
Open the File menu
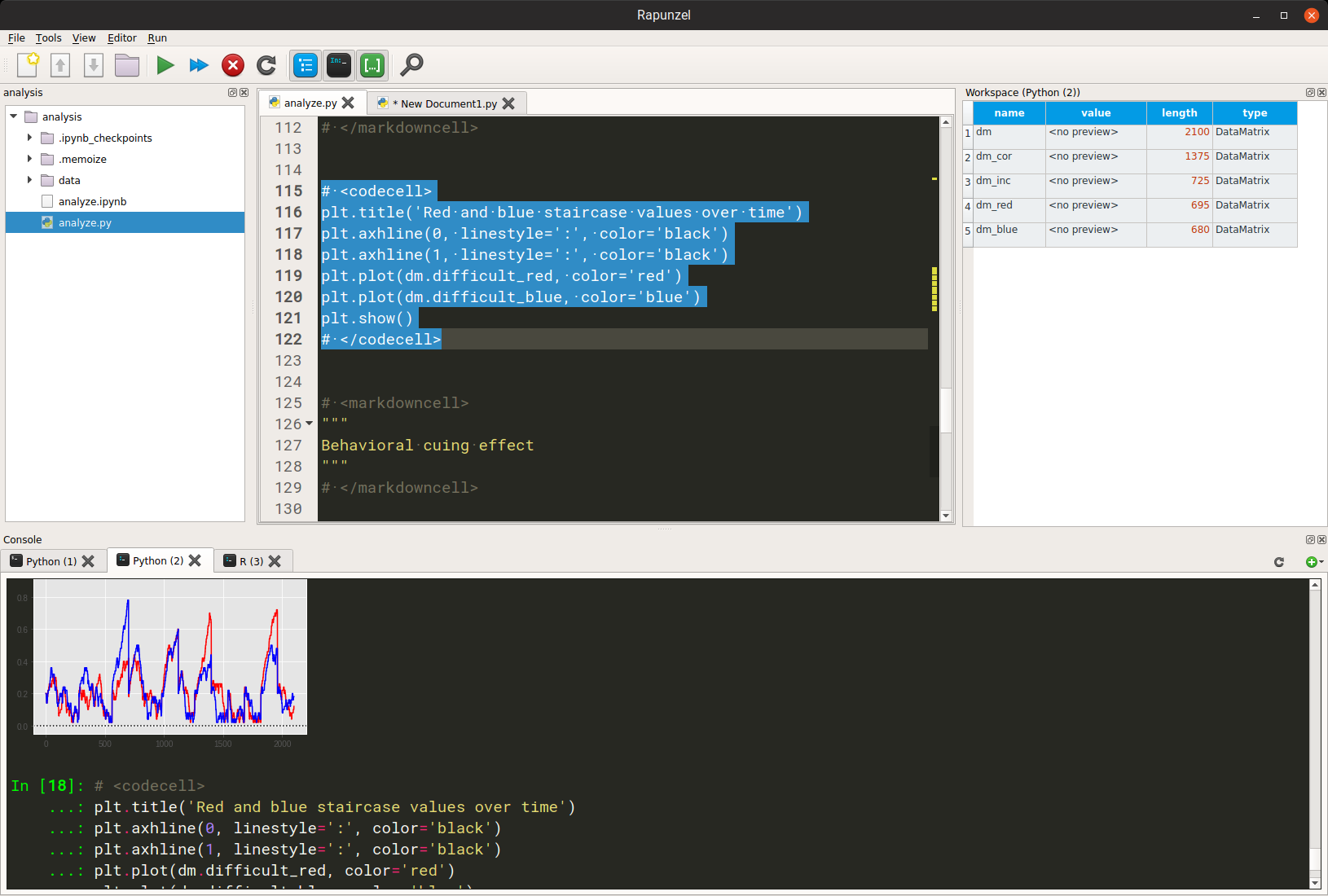pyautogui.click(x=16, y=38)
